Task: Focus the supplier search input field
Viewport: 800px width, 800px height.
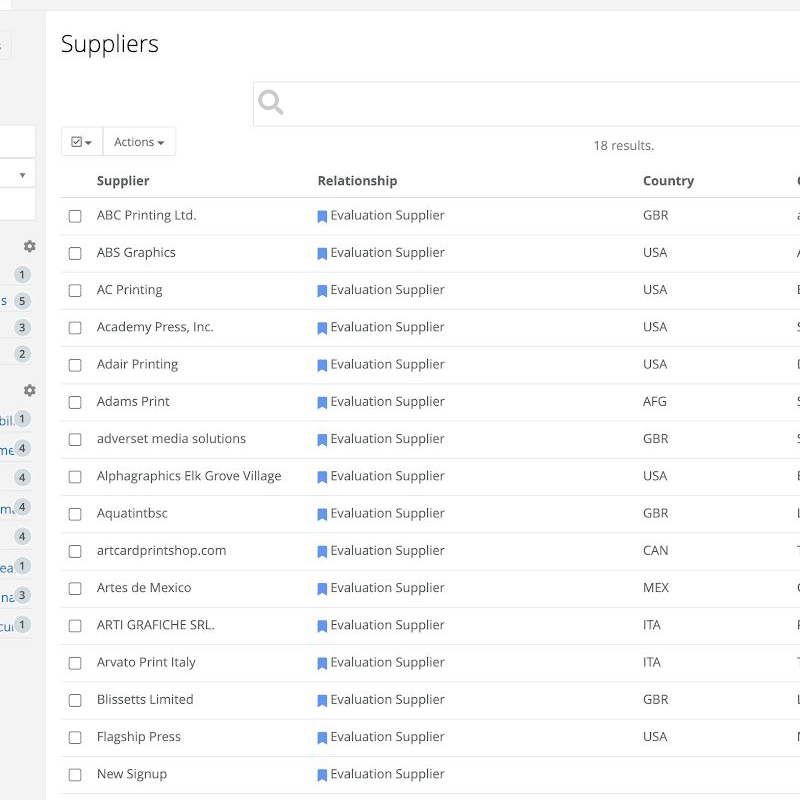Action: pos(527,104)
